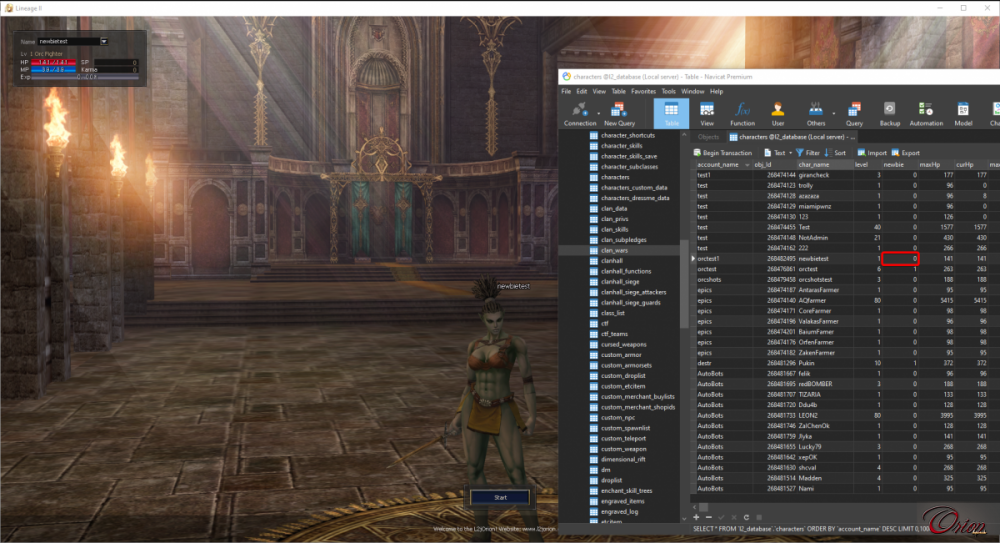Screen dimensions: 1000x543
Task: Select the characters @l2_database table tab
Action: tap(791, 137)
